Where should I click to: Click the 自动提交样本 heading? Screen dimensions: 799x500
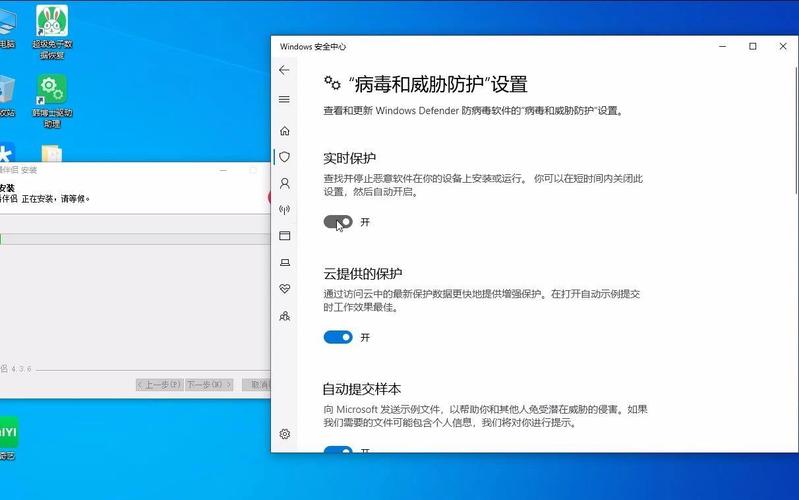pyautogui.click(x=362, y=389)
